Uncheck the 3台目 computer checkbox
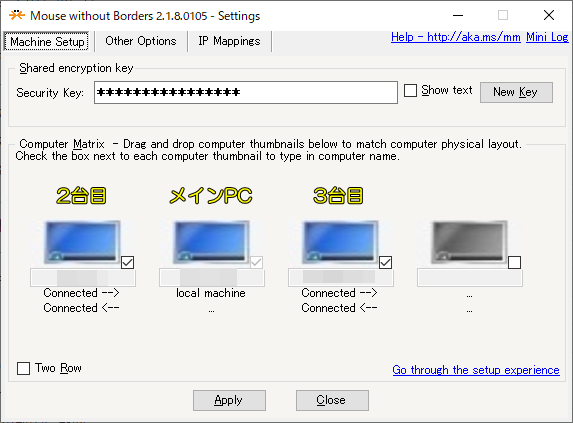Screen dimensions: 573x423 (x=386, y=262)
